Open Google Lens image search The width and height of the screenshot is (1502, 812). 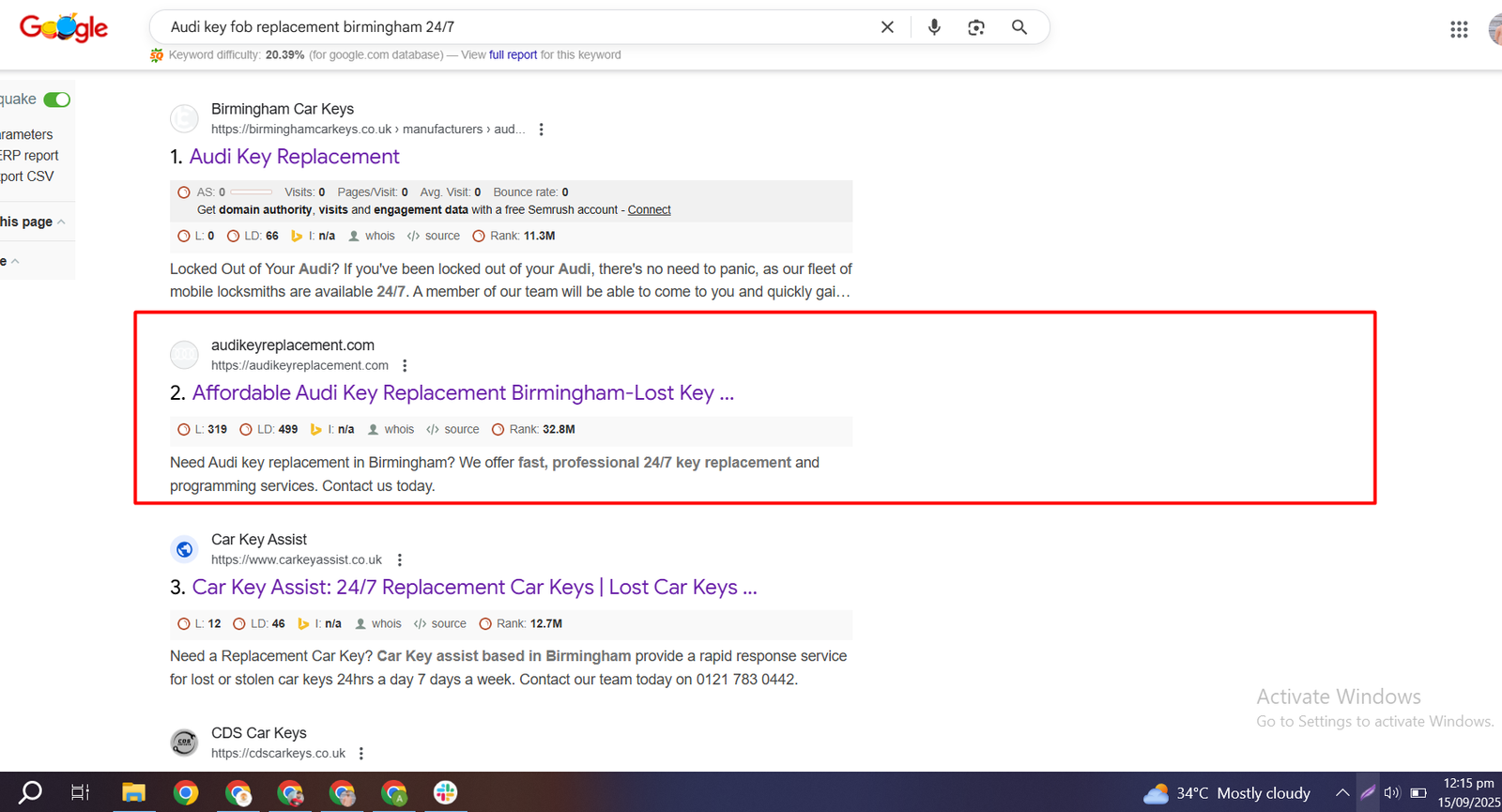(x=976, y=27)
